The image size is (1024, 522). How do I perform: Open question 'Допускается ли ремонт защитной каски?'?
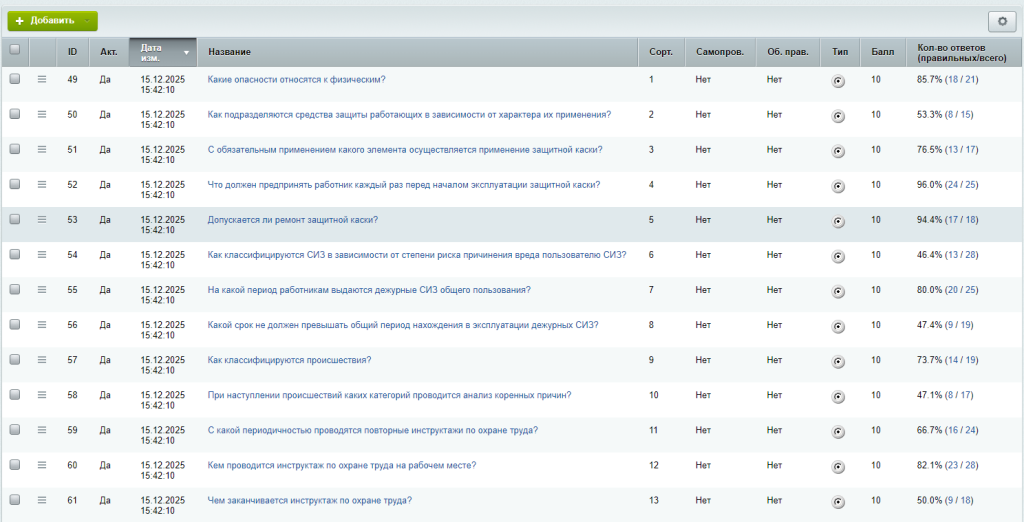point(292,220)
